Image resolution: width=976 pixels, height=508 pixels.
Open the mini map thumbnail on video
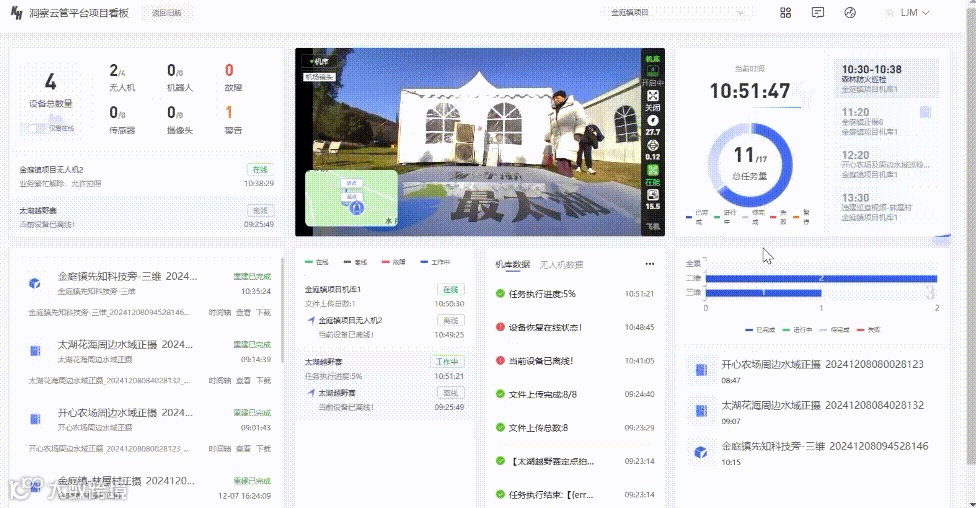click(352, 198)
